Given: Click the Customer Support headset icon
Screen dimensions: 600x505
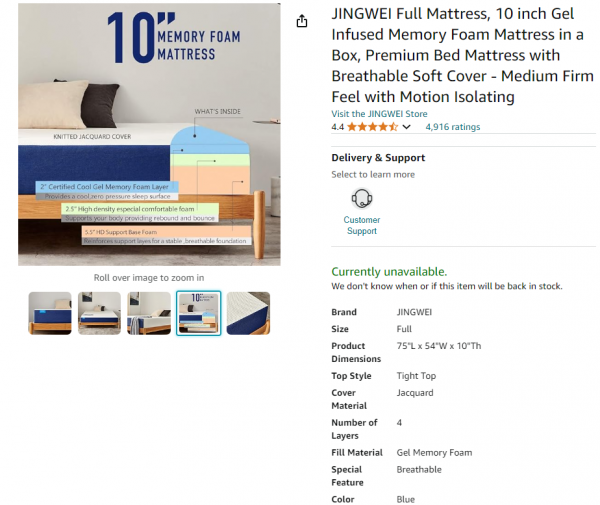Looking at the screenshot, I should (x=361, y=199).
